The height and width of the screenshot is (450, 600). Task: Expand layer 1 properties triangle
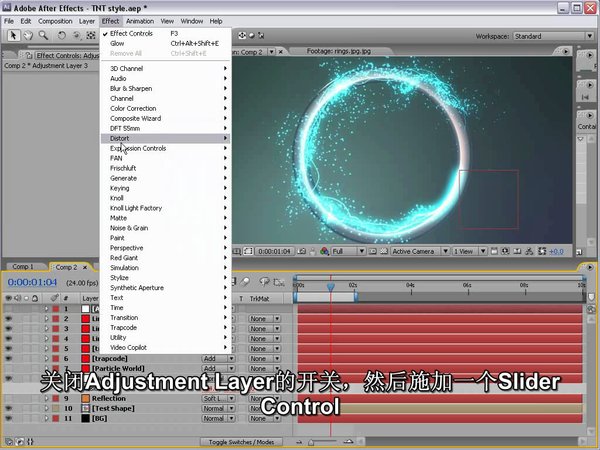click(x=47, y=309)
